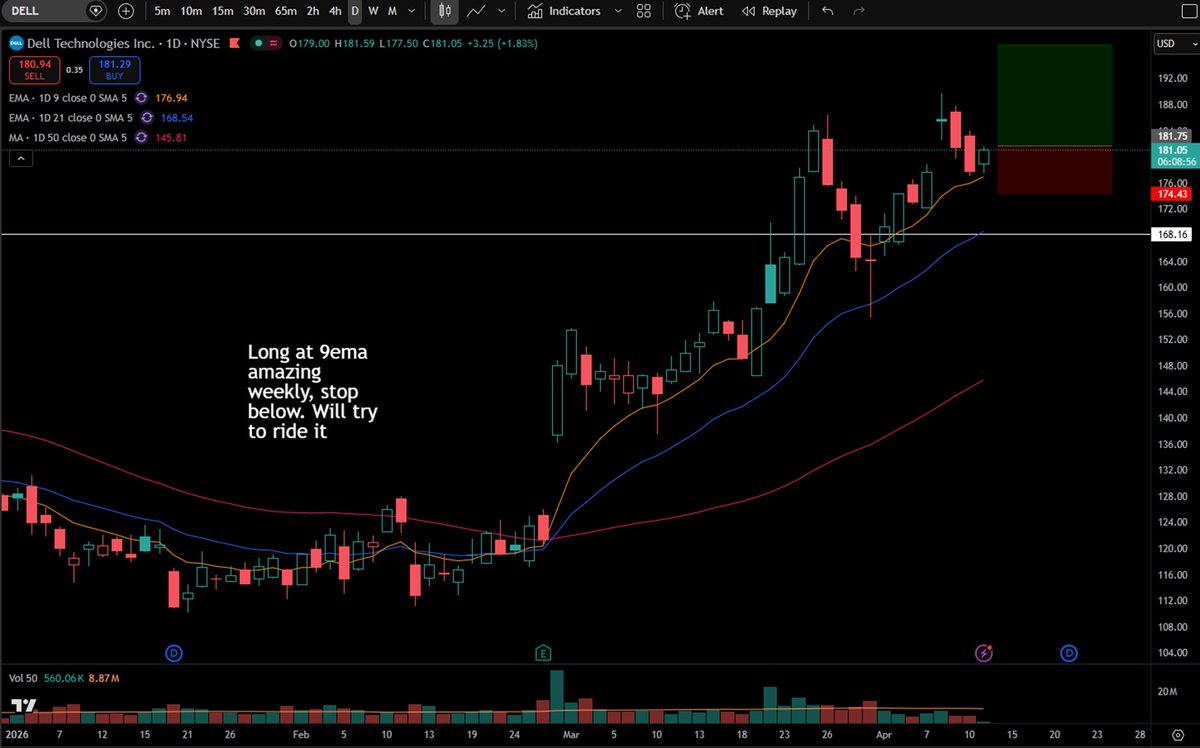Click the MA 50 legend refresh icon
Screen dimensions: 1200x748
coord(144,136)
